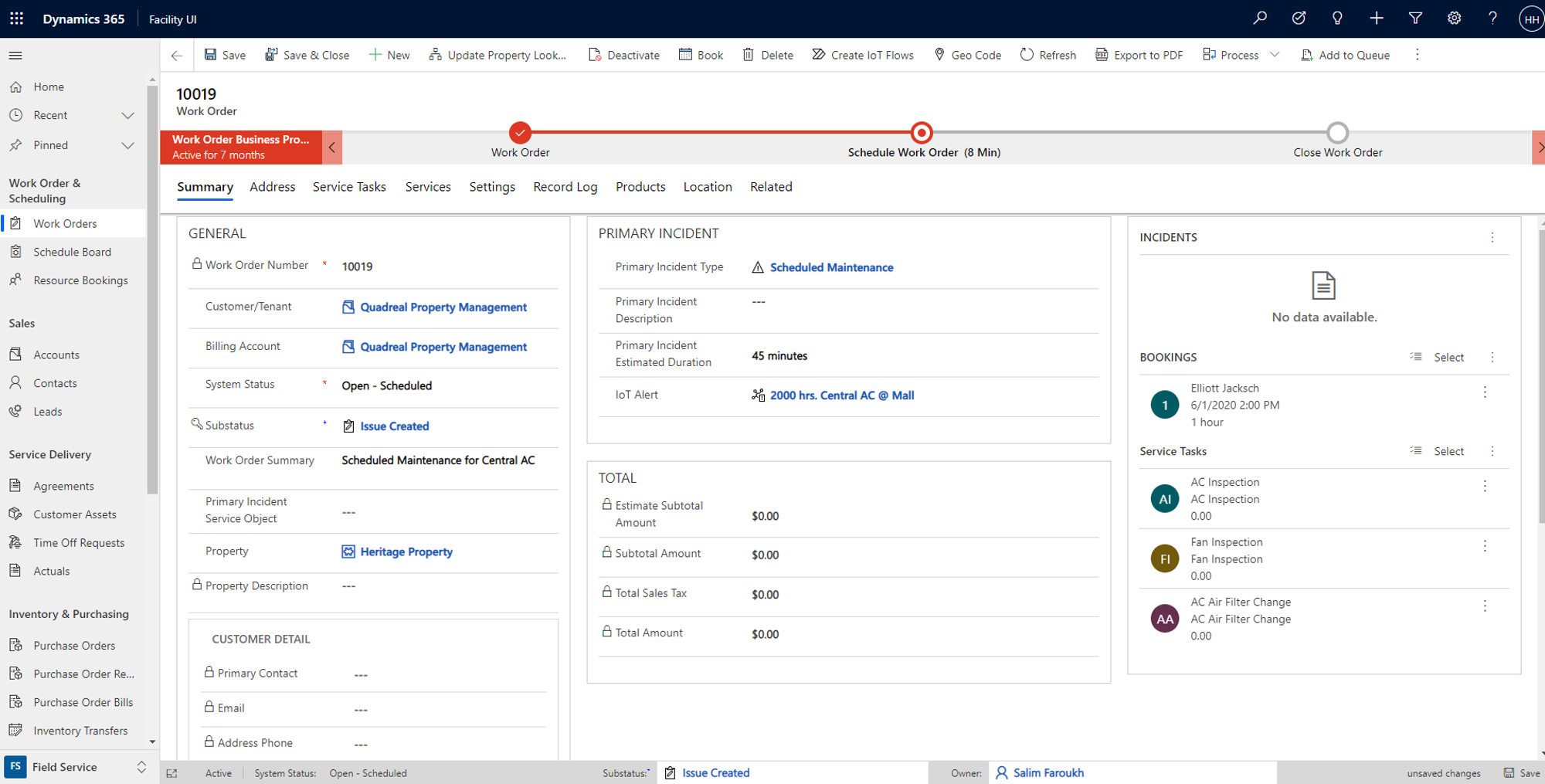Screen dimensions: 1545x784
Task: Switch to the Location tab
Action: click(708, 187)
